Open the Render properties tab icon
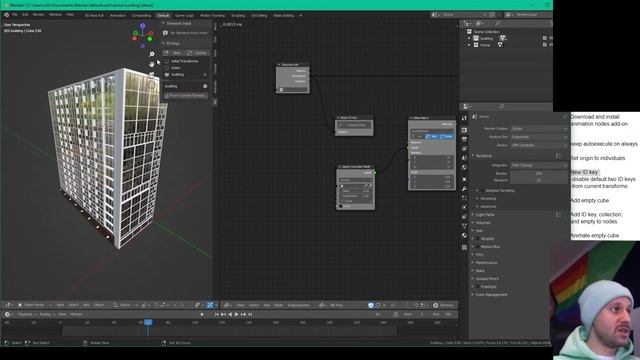This screenshot has height=360, width=640. point(464,130)
